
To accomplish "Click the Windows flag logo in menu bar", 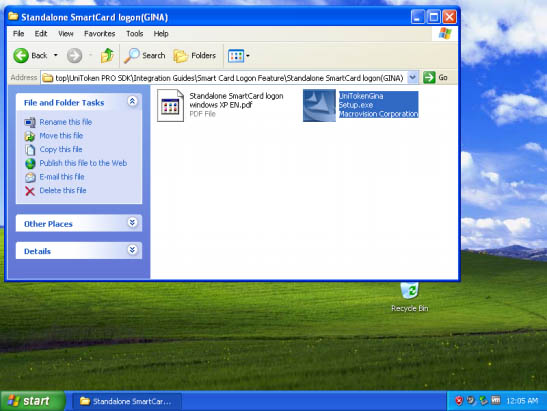I will click(445, 34).
